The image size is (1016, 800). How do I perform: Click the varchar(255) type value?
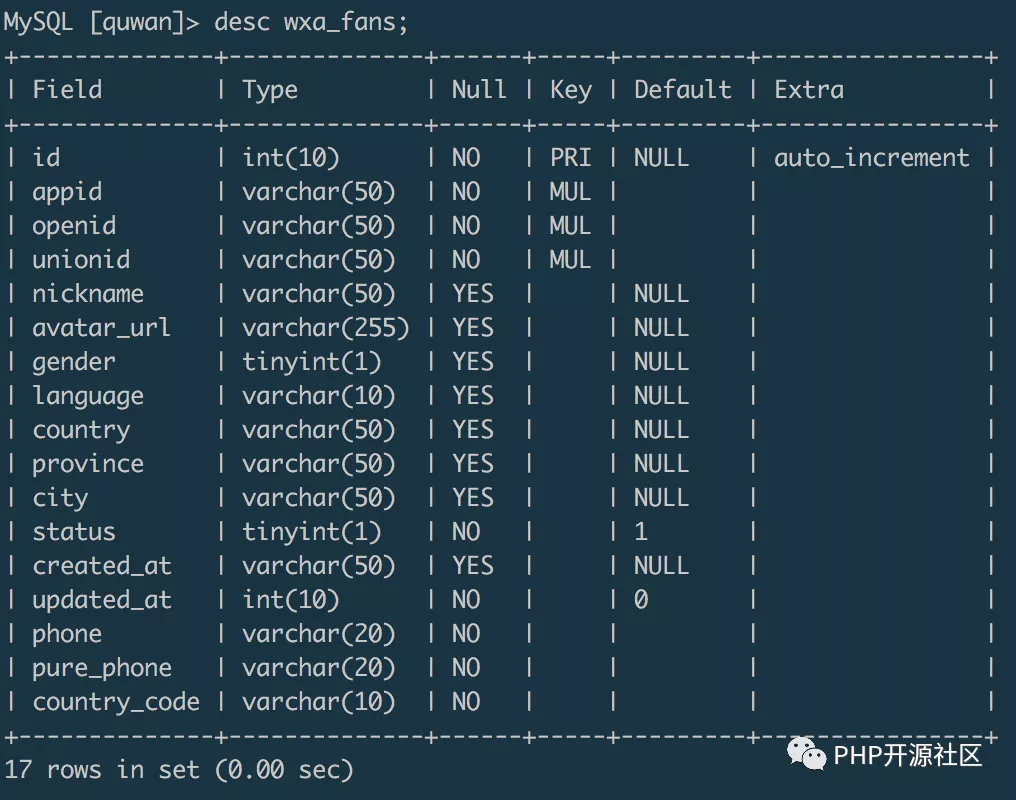[x=325, y=328]
